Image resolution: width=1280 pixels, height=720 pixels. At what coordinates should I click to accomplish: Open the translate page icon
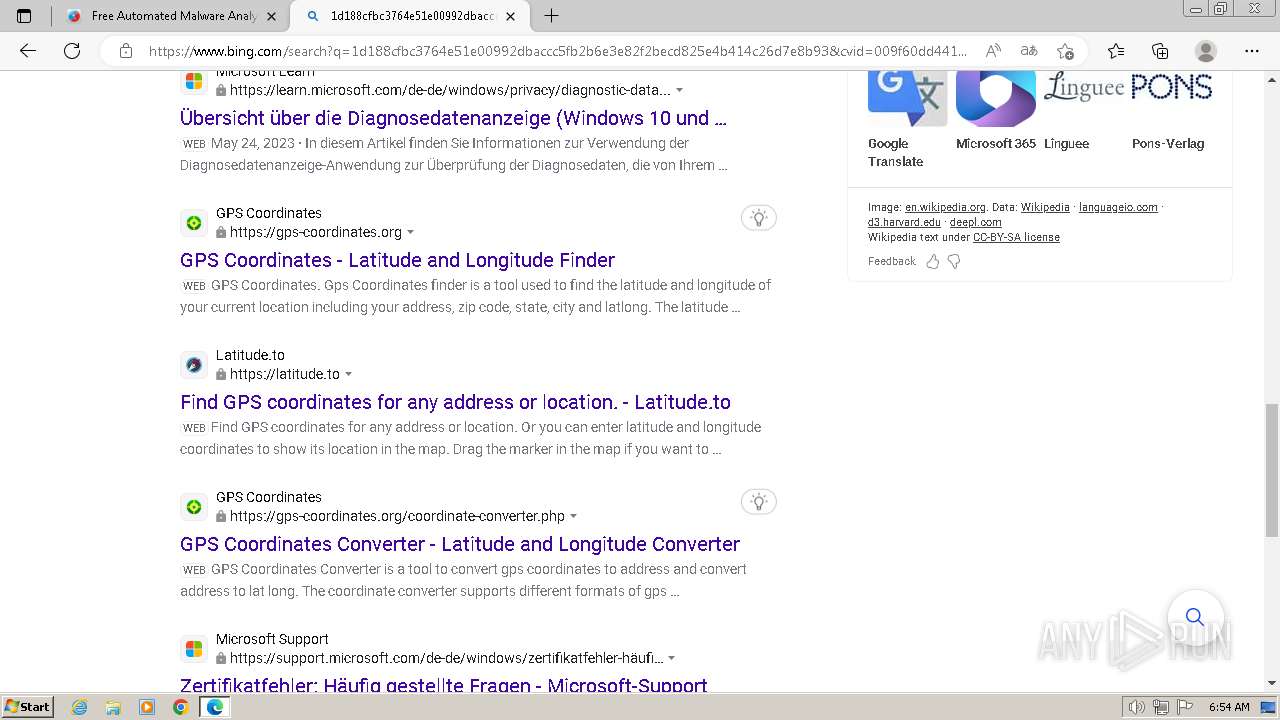tap(1029, 51)
